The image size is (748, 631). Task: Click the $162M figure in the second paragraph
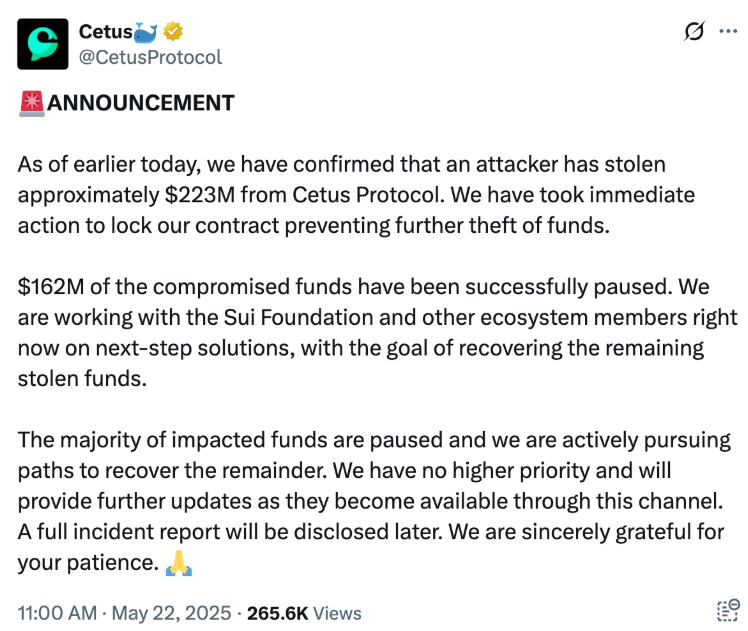coord(48,288)
